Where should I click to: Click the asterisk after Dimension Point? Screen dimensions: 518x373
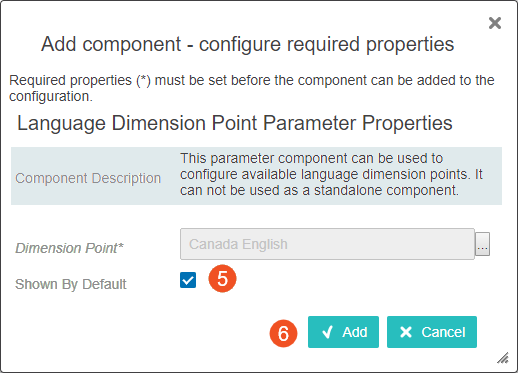pyautogui.click(x=121, y=246)
